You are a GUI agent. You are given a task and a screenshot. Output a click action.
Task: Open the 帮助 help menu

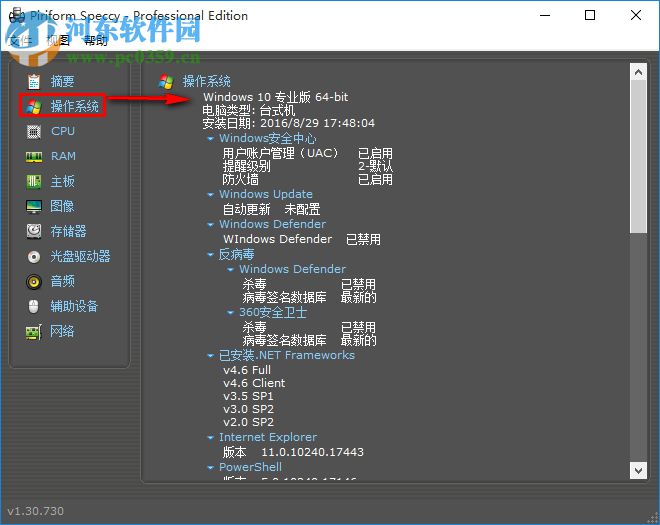[x=96, y=40]
